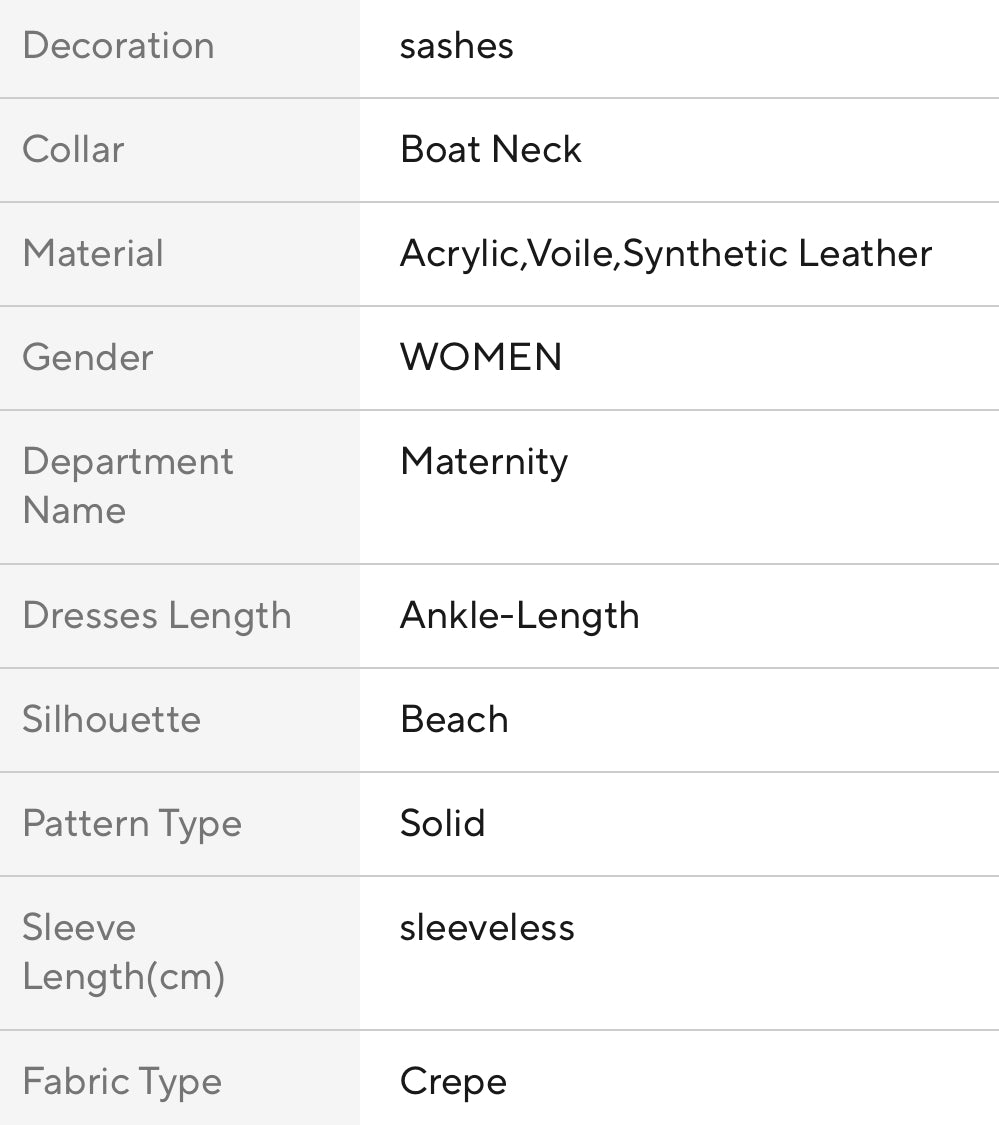Click the Sleeve Length(cm) label

point(123,952)
